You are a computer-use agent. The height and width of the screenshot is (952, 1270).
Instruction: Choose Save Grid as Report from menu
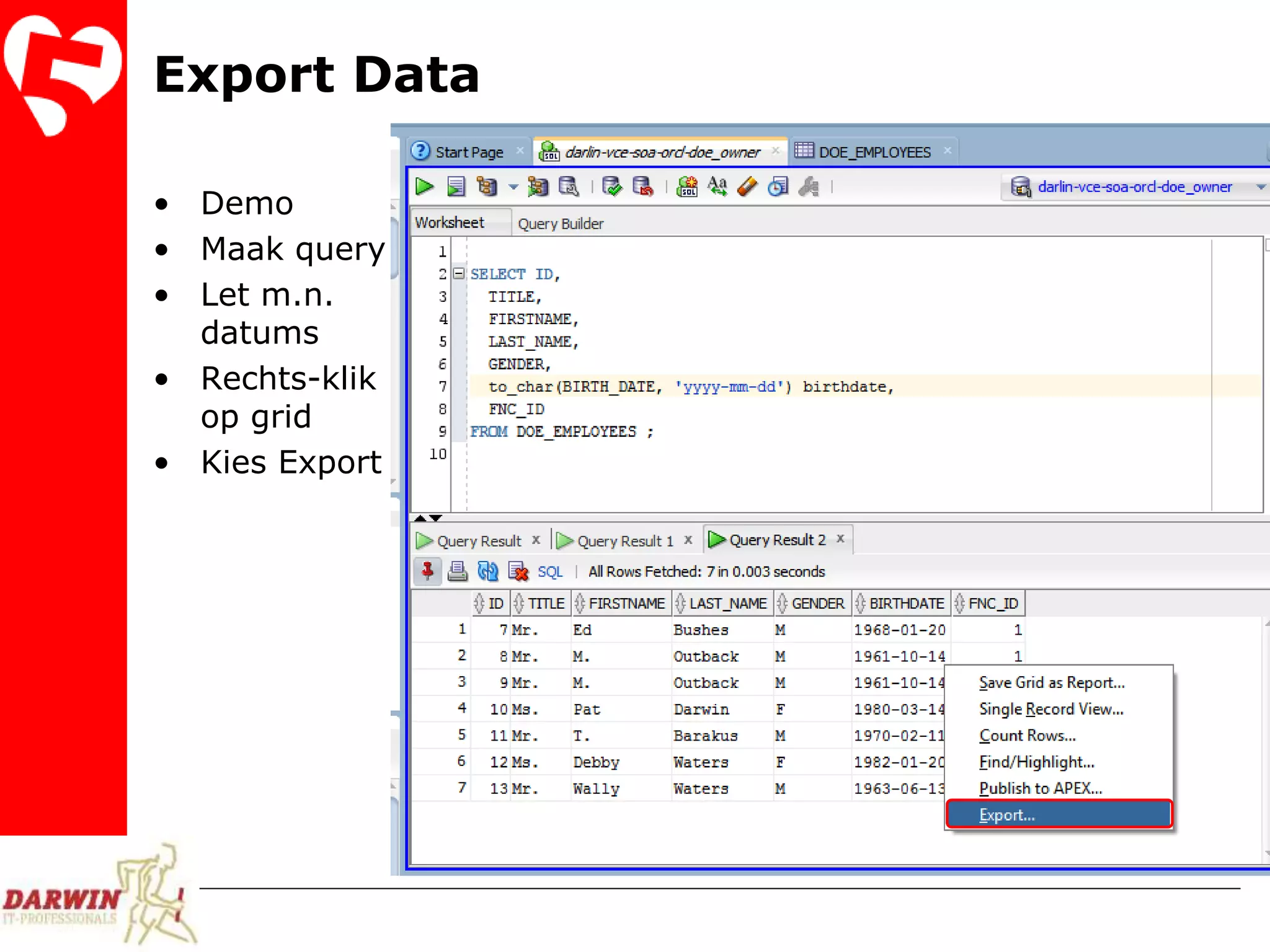pyautogui.click(x=1059, y=682)
